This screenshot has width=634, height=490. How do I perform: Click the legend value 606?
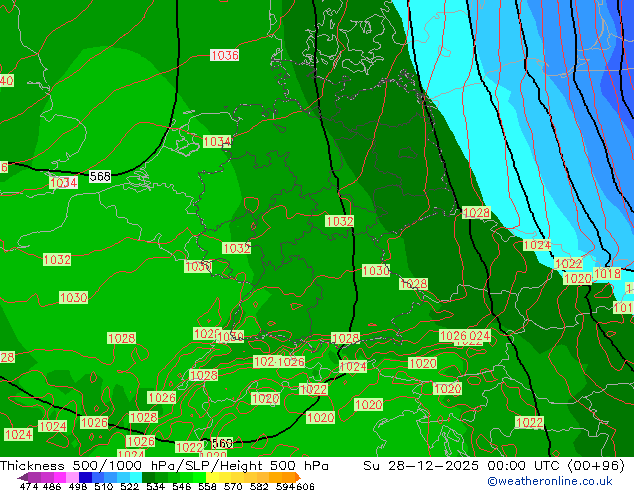coord(305,486)
